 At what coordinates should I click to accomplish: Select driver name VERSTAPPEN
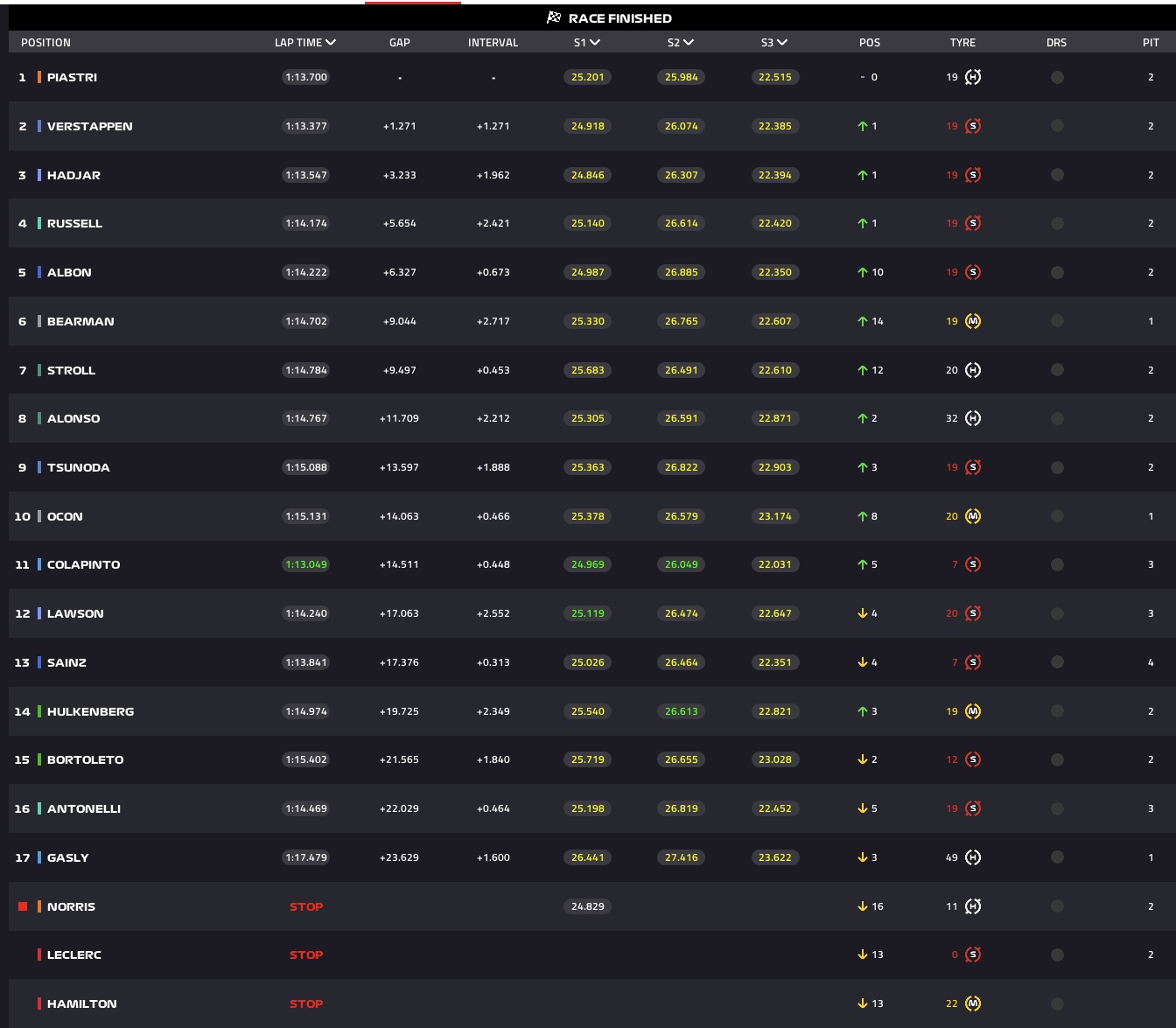coord(89,126)
